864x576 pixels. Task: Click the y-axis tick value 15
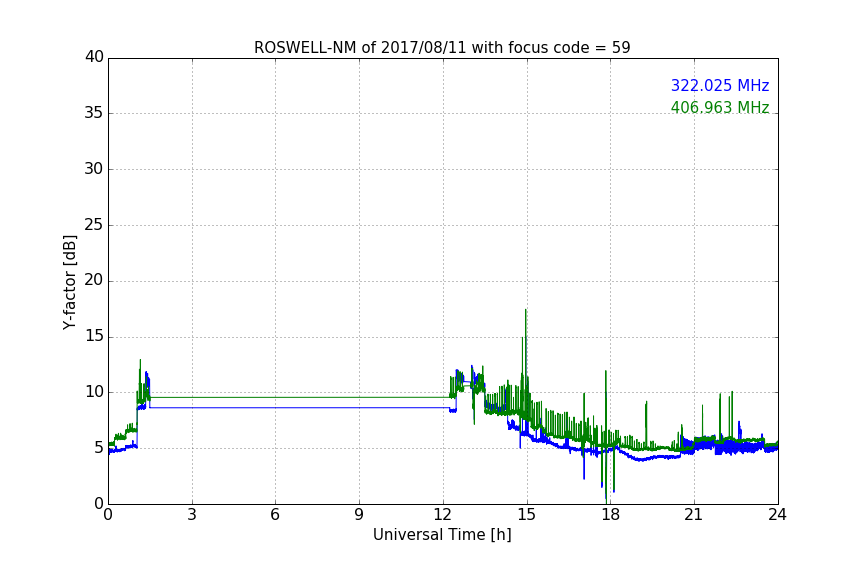pos(94,336)
